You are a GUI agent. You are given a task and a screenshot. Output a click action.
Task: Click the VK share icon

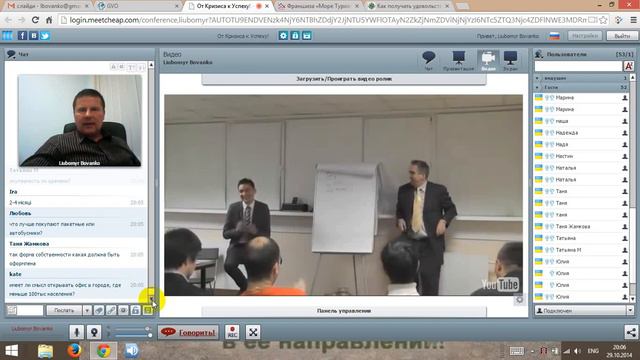click(34, 36)
